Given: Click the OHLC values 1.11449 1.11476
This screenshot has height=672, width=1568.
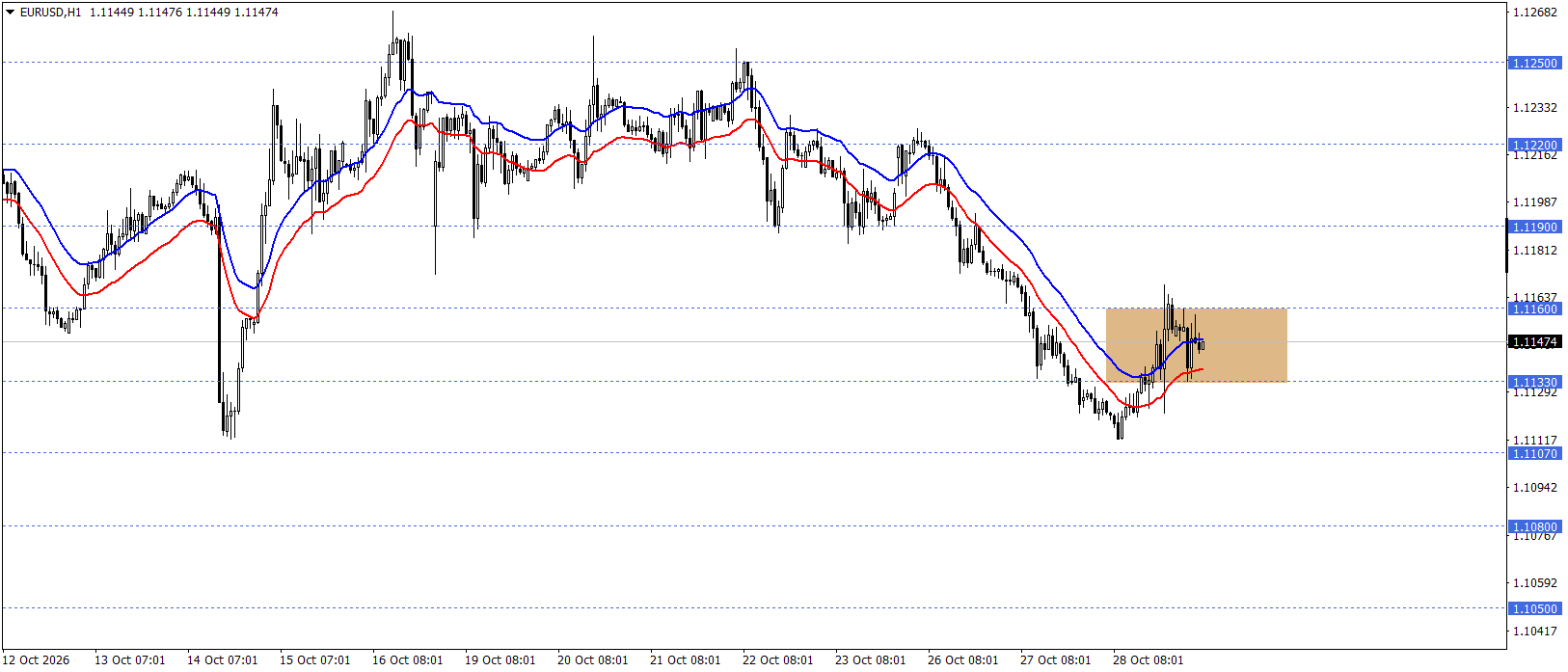Looking at the screenshot, I should (136, 13).
